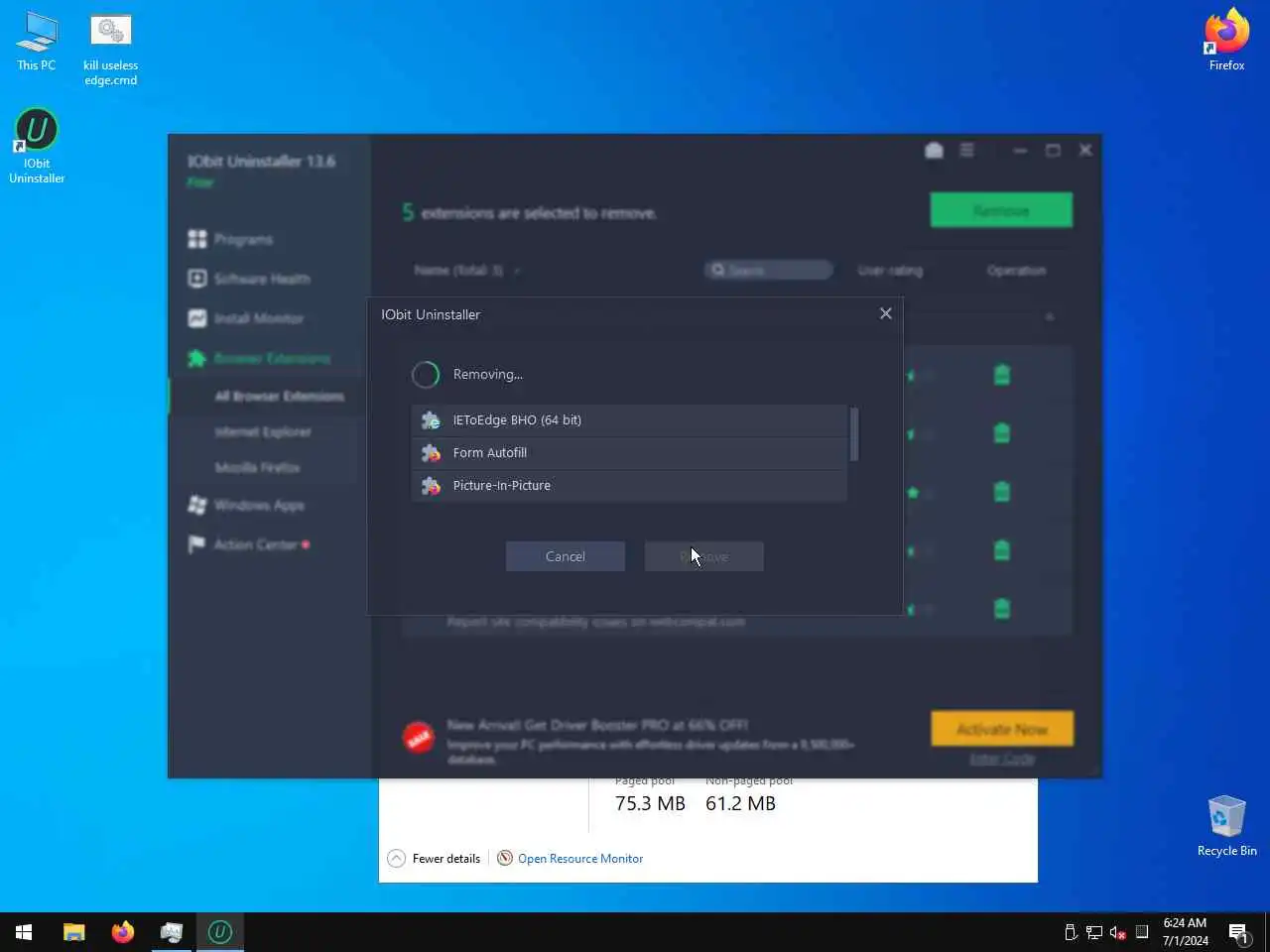This screenshot has width=1270, height=952.
Task: Click the Install Monitor chart icon
Action: 197,318
